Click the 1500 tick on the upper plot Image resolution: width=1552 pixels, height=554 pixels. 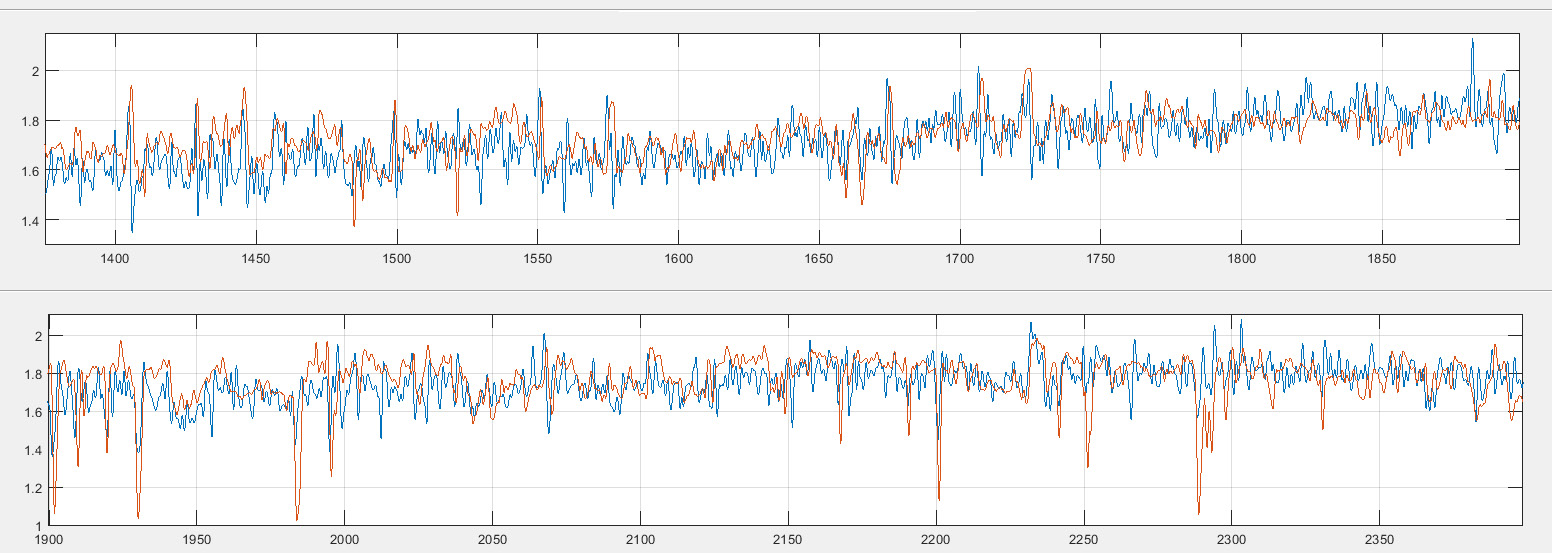[397, 257]
